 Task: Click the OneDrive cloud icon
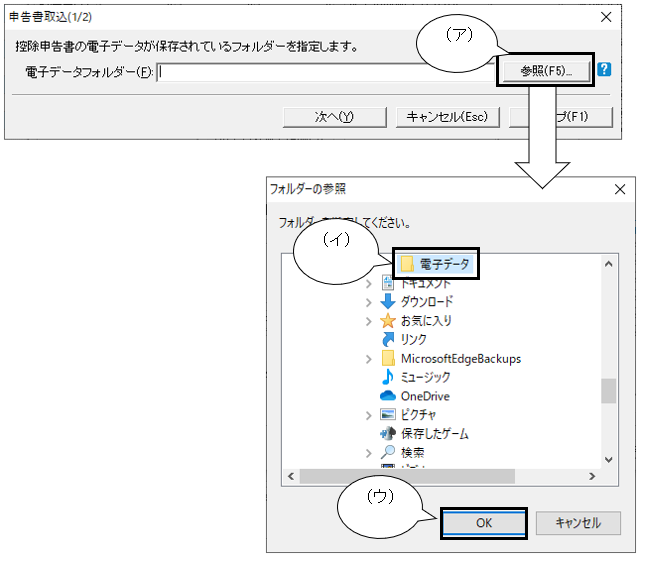[388, 396]
